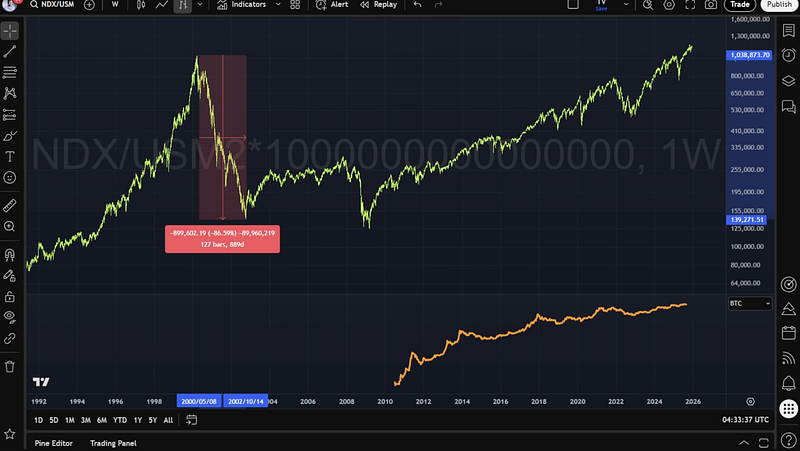This screenshot has width=800, height=451.
Task: Set date range to 6M
Action: [x=102, y=420]
